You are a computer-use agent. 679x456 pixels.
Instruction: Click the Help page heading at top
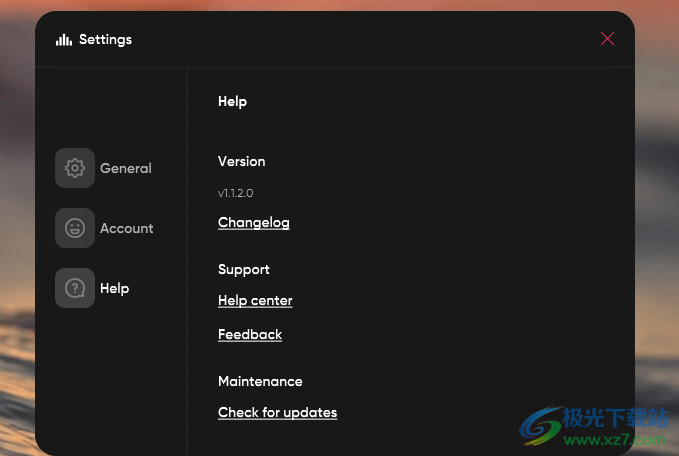pos(232,101)
